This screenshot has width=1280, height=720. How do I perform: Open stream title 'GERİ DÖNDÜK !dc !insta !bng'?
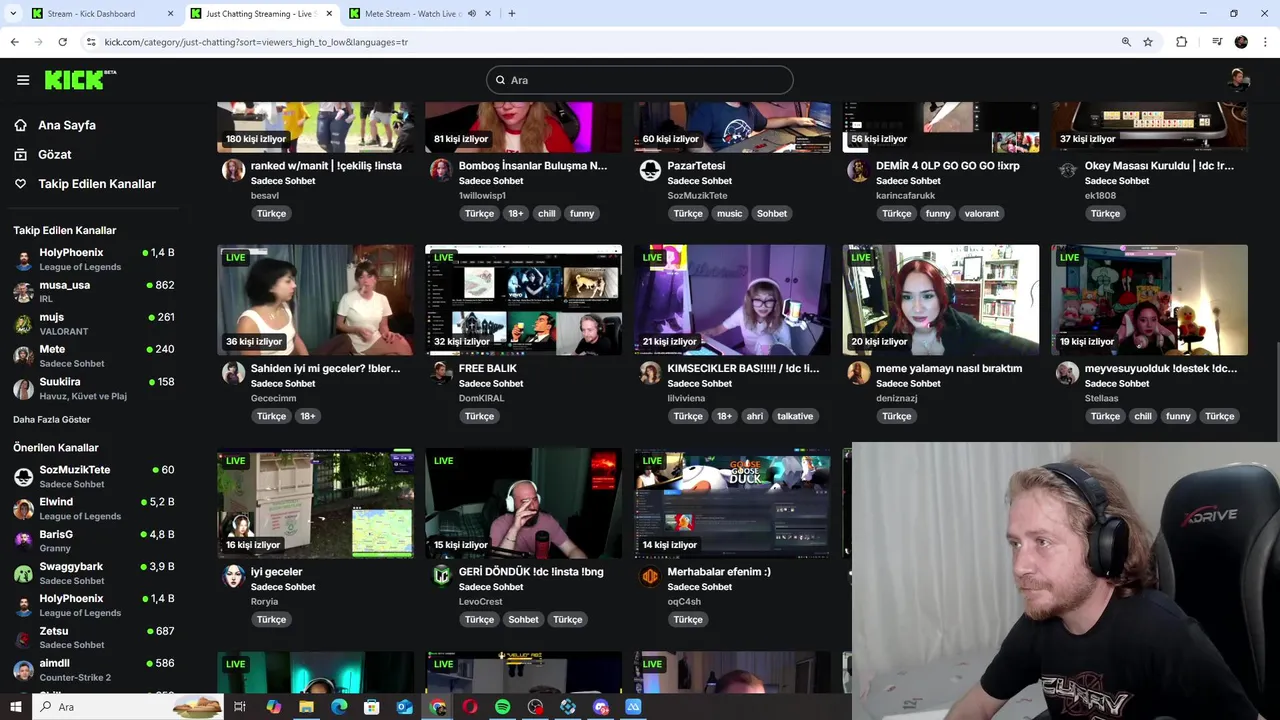pos(531,572)
